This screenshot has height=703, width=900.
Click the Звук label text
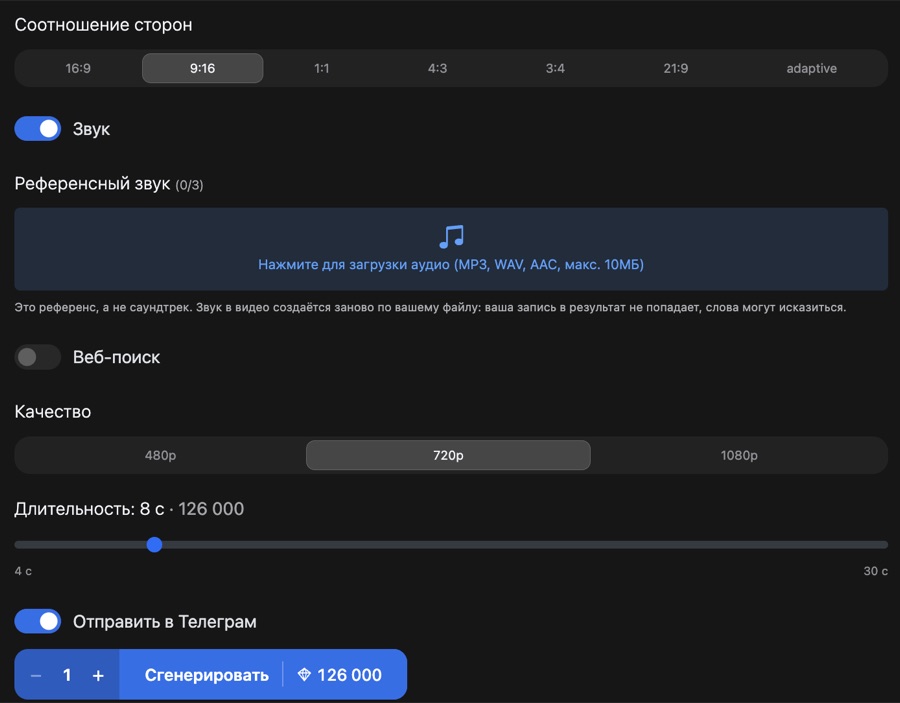pyautogui.click(x=91, y=129)
